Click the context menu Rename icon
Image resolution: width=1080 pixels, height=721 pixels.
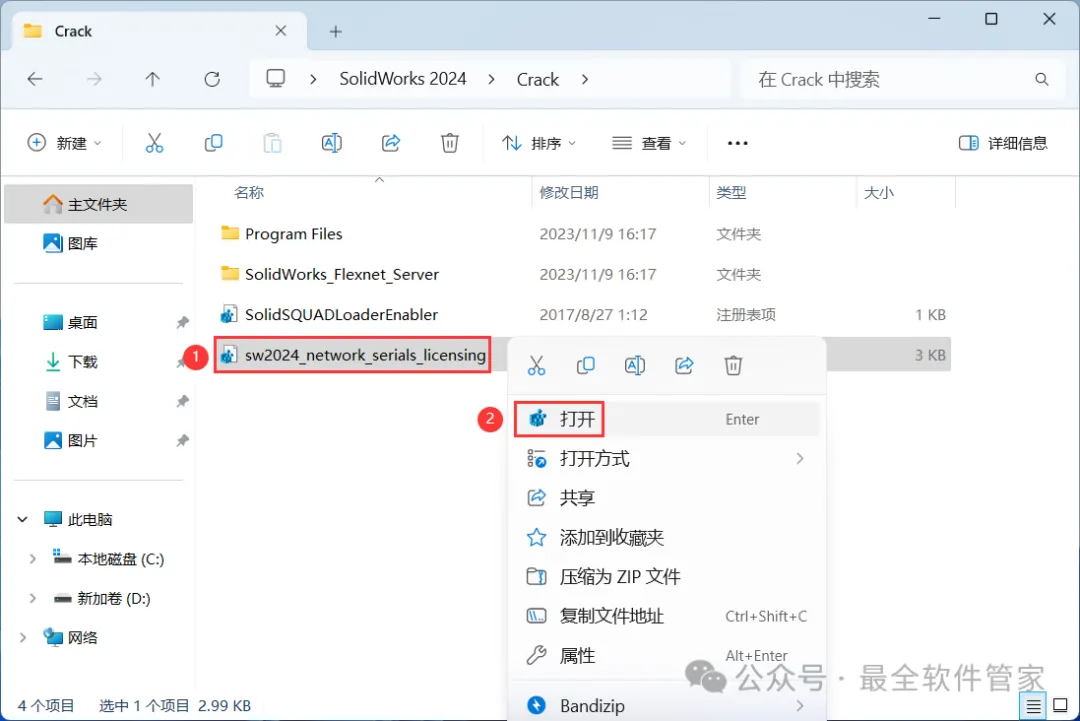click(634, 365)
